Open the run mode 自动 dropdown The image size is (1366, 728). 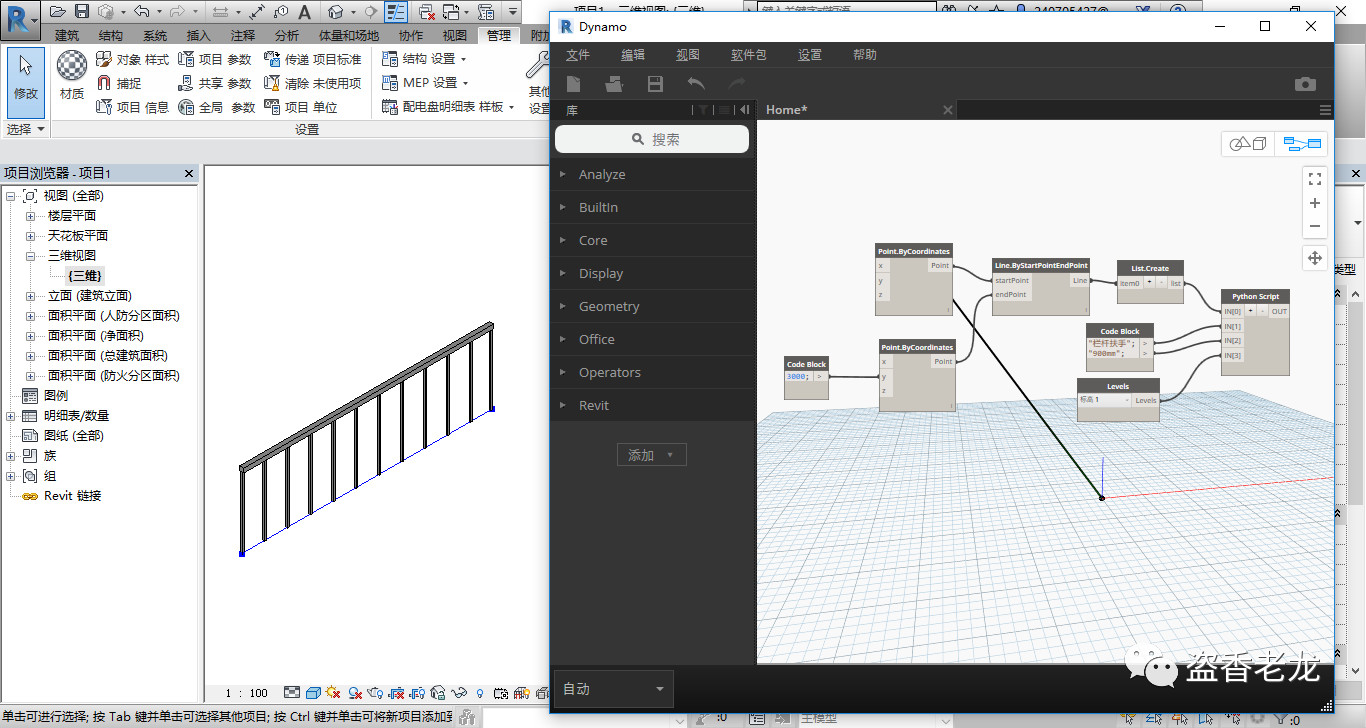613,689
